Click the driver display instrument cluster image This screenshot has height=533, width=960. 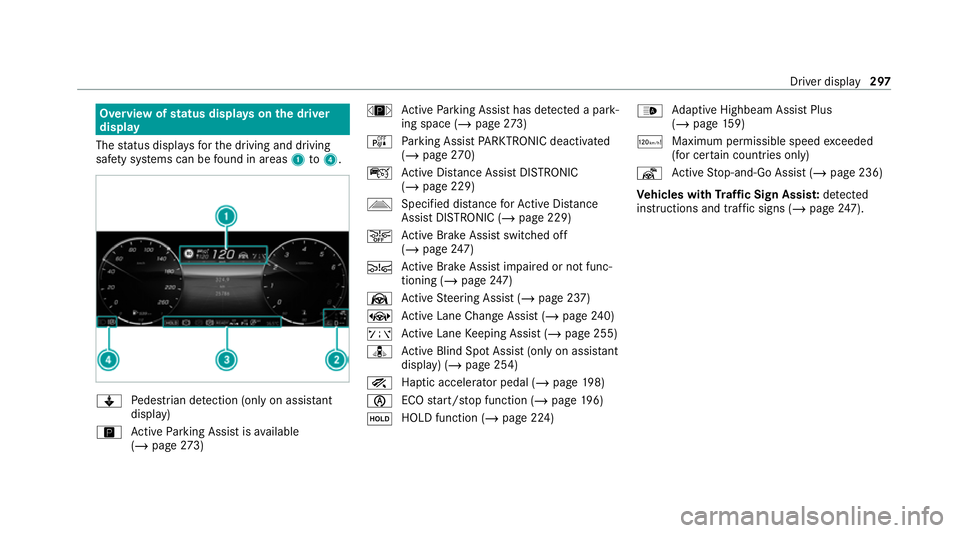tap(222, 279)
